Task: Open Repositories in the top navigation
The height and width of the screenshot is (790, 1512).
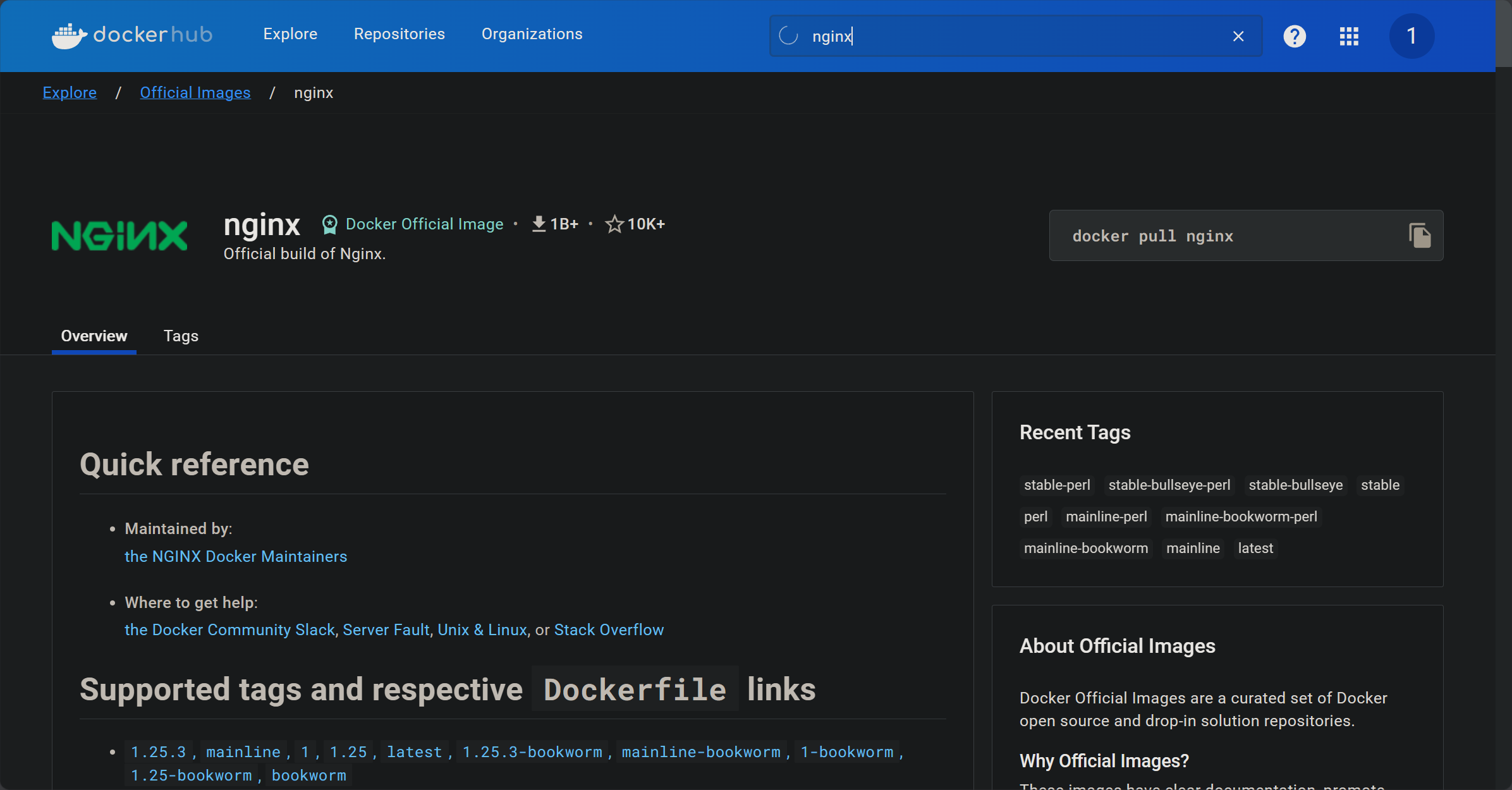Action: (399, 34)
